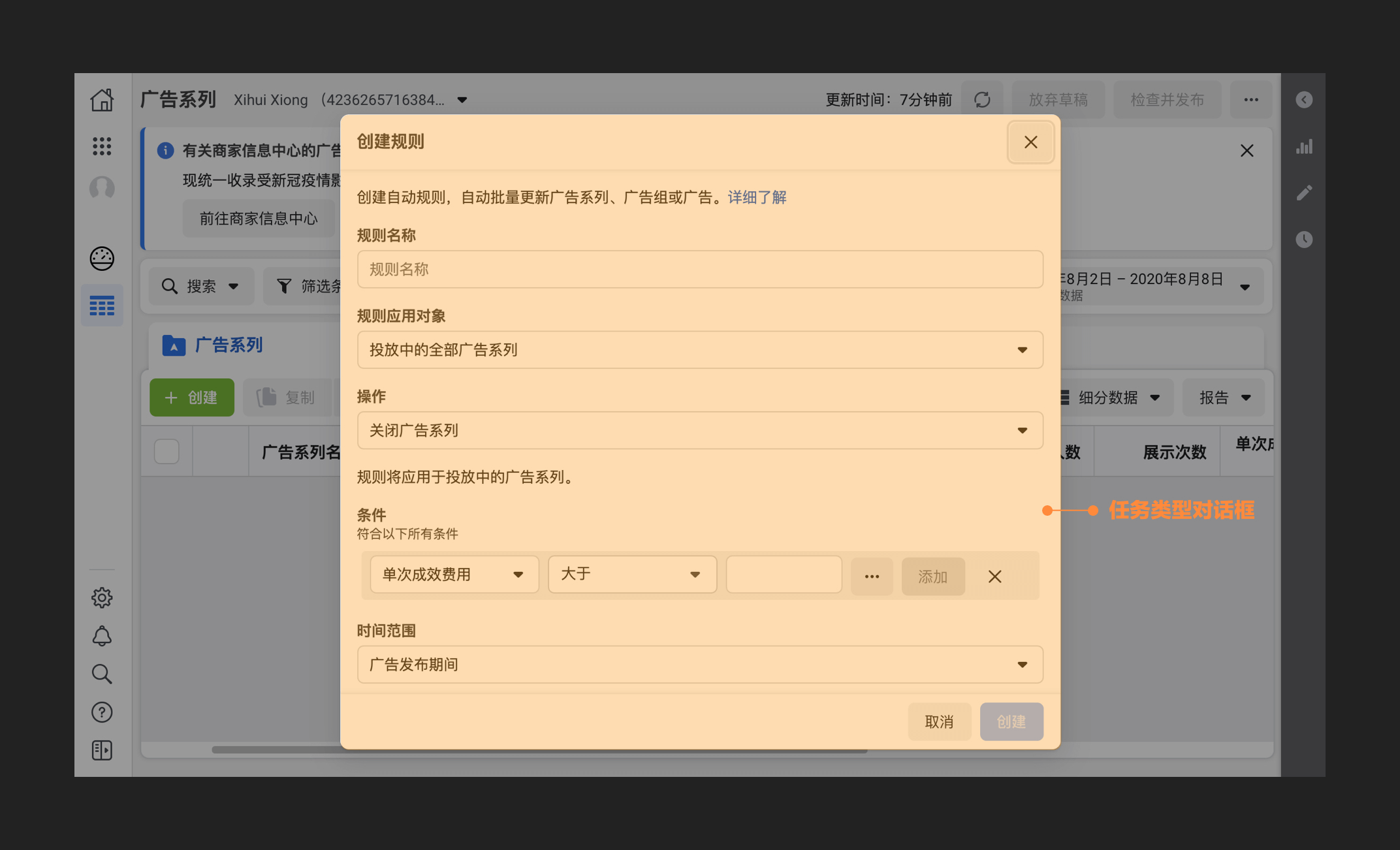Open the history clock icon

tap(1304, 239)
